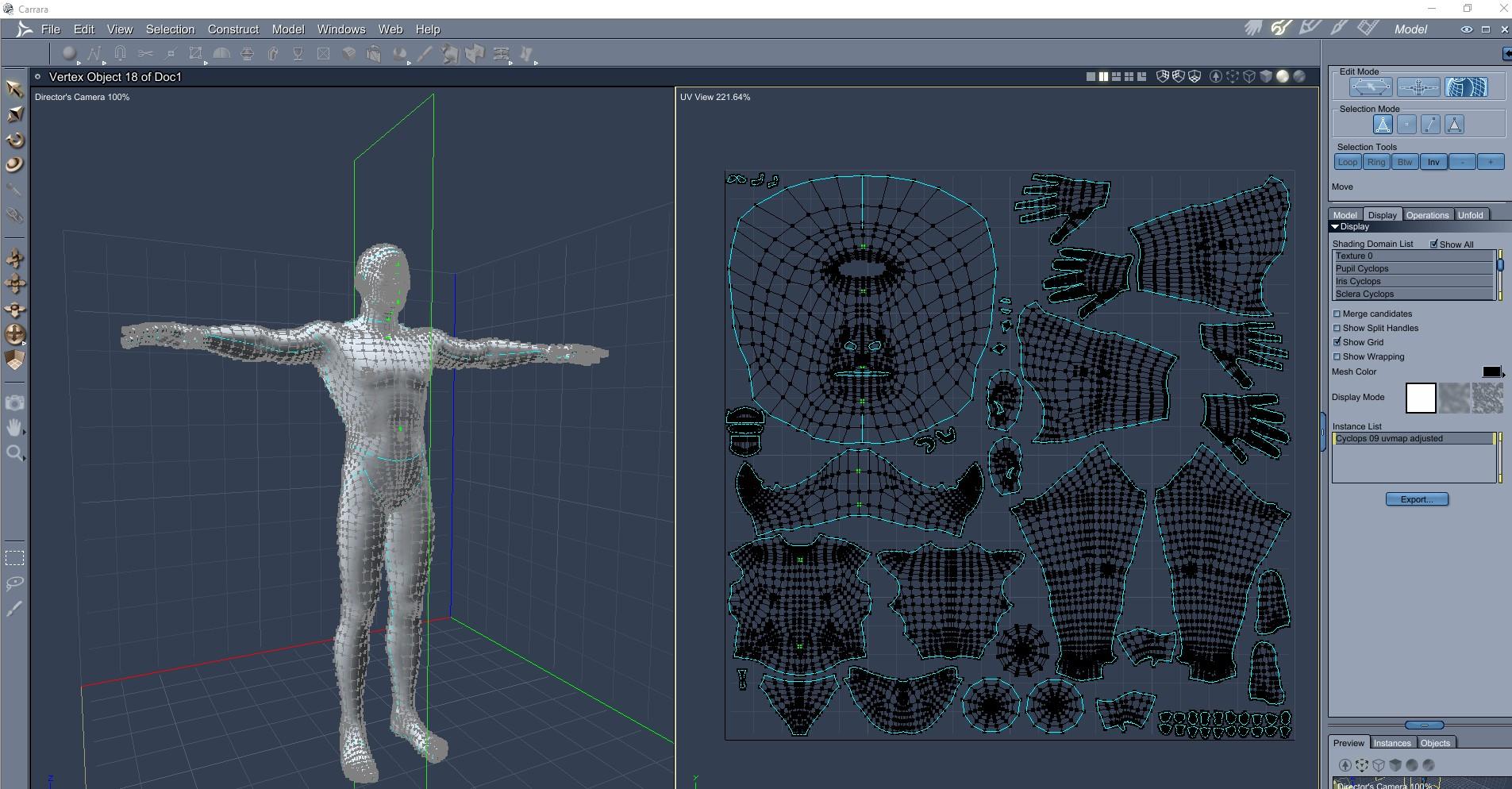
Task: Open the Mesh Color dropdown arrow
Action: pos(1503,375)
